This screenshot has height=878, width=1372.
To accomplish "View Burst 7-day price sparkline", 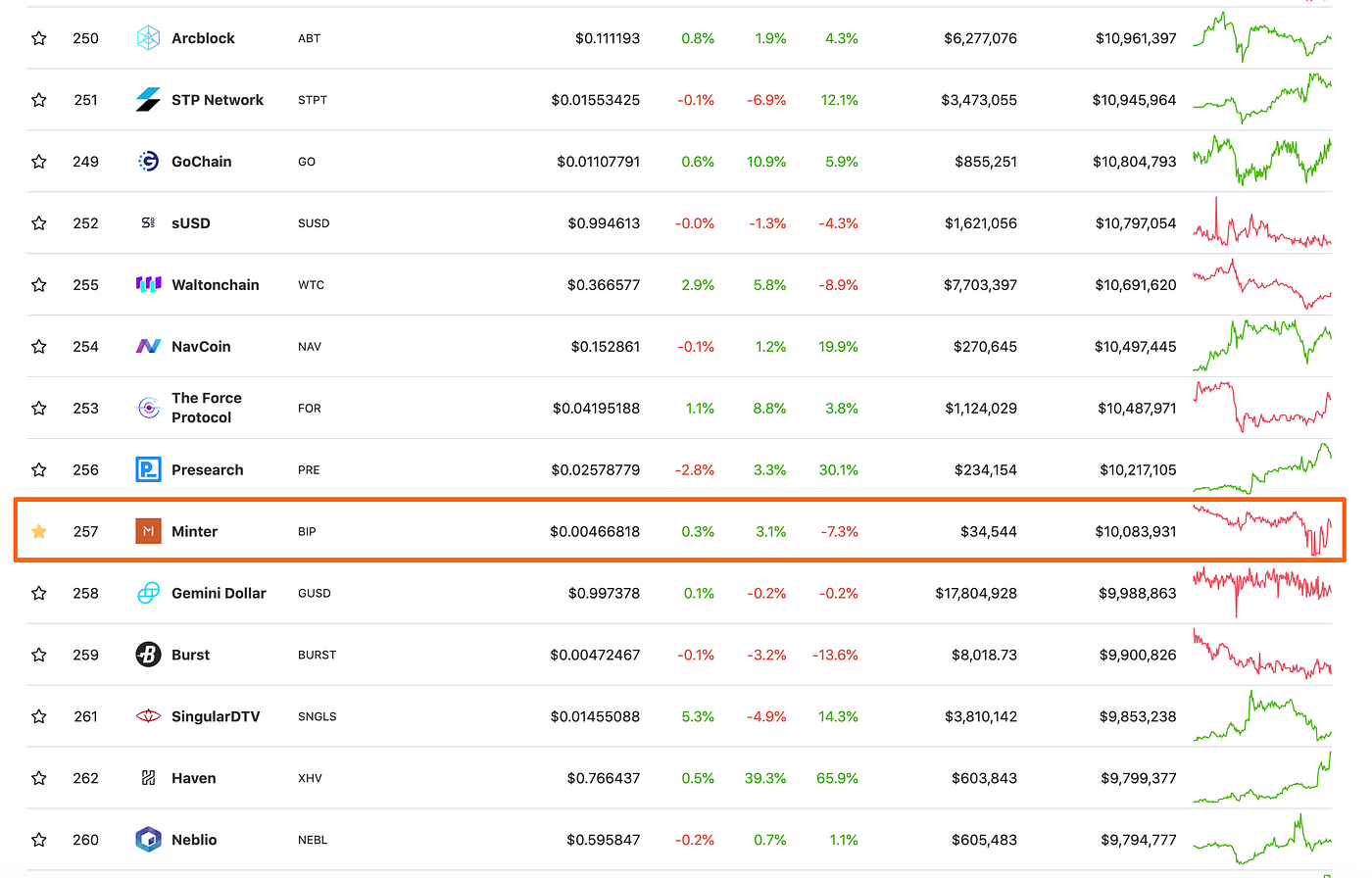I will (x=1262, y=655).
